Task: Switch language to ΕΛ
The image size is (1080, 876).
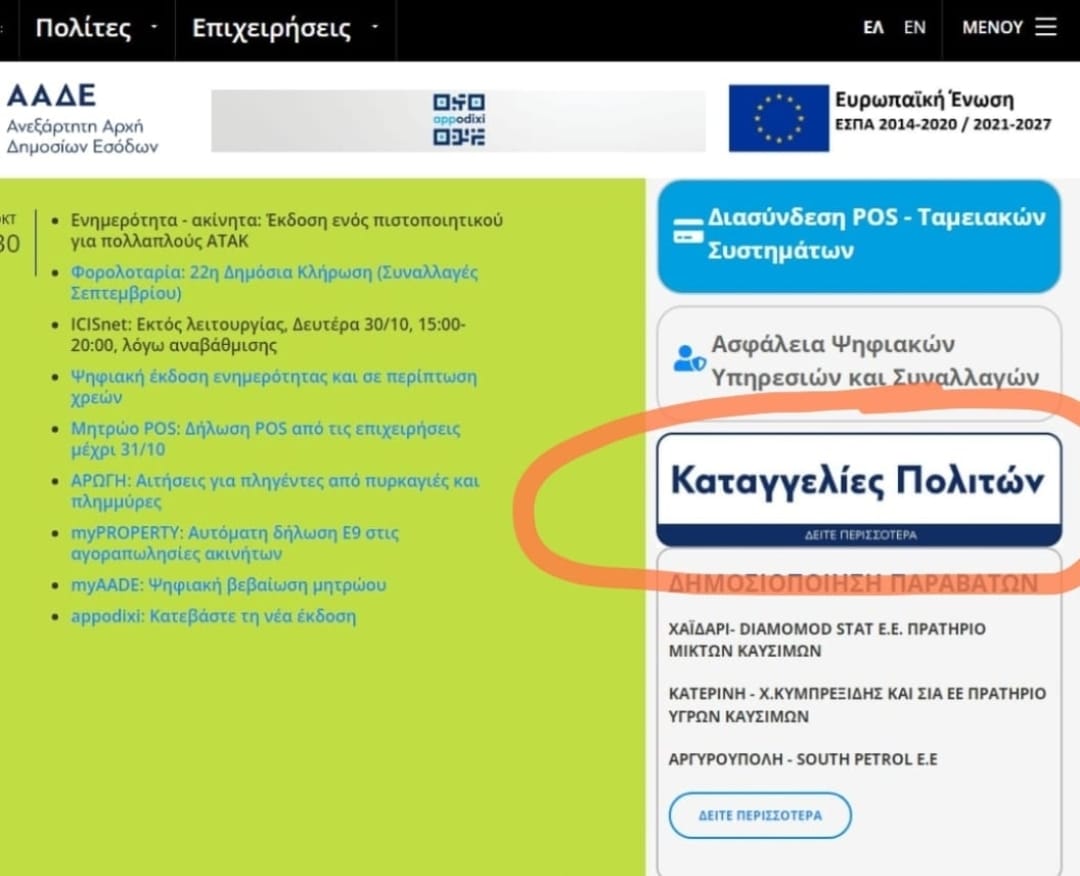Action: [873, 28]
